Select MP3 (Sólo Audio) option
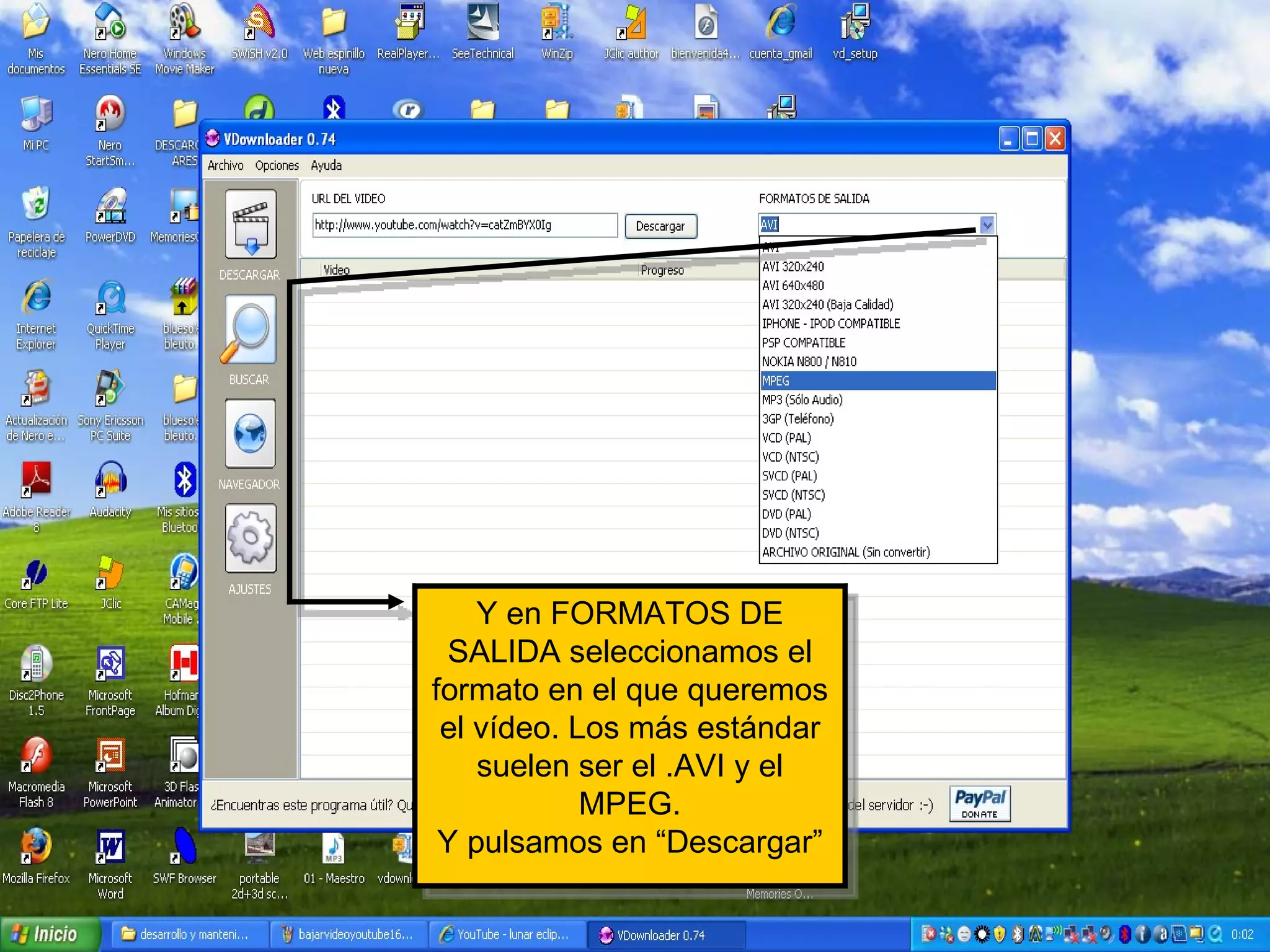 (x=878, y=400)
